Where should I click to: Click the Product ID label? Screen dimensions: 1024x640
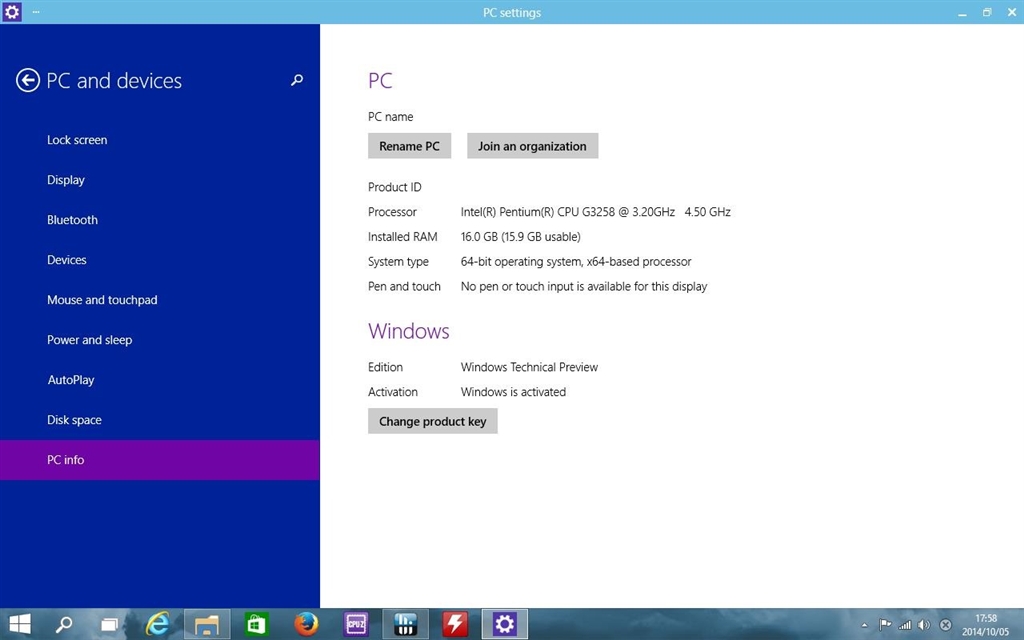click(394, 187)
